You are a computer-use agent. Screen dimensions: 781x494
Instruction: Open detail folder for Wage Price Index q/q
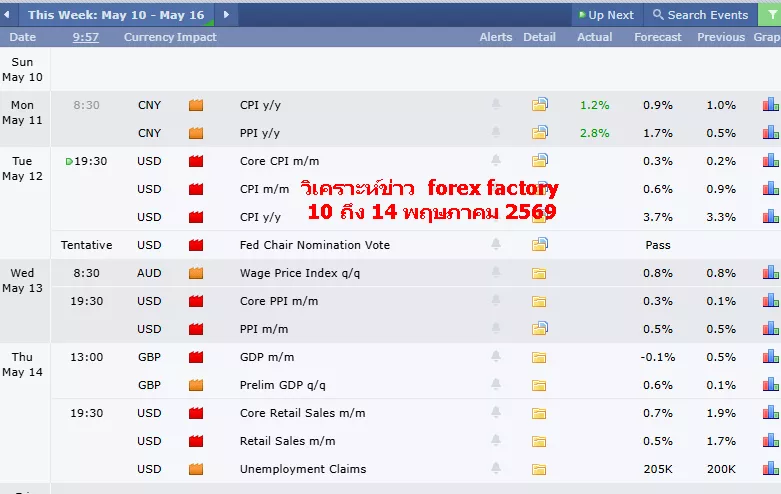pos(539,273)
